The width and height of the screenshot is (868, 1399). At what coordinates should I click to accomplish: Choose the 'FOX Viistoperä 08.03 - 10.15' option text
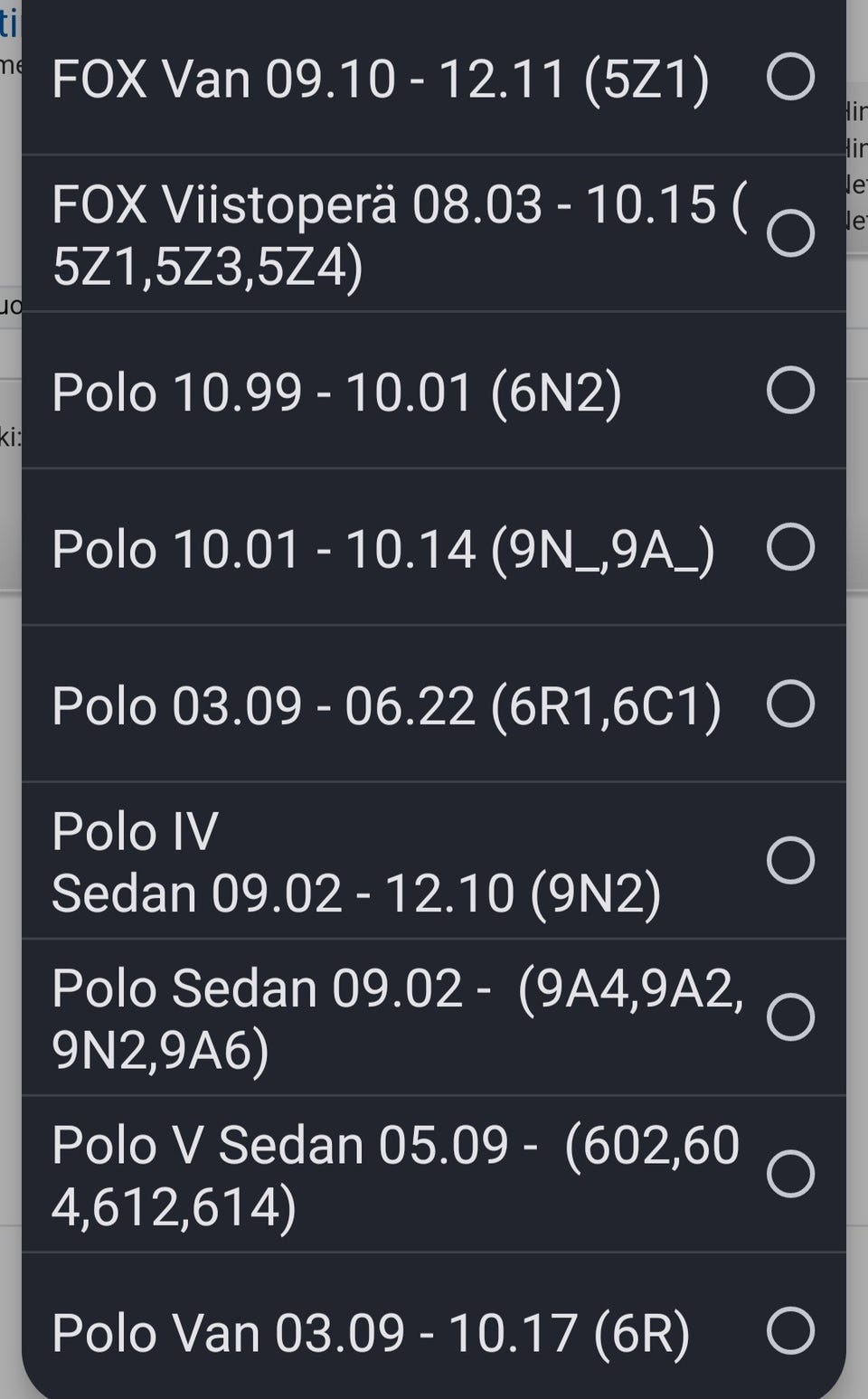click(398, 235)
